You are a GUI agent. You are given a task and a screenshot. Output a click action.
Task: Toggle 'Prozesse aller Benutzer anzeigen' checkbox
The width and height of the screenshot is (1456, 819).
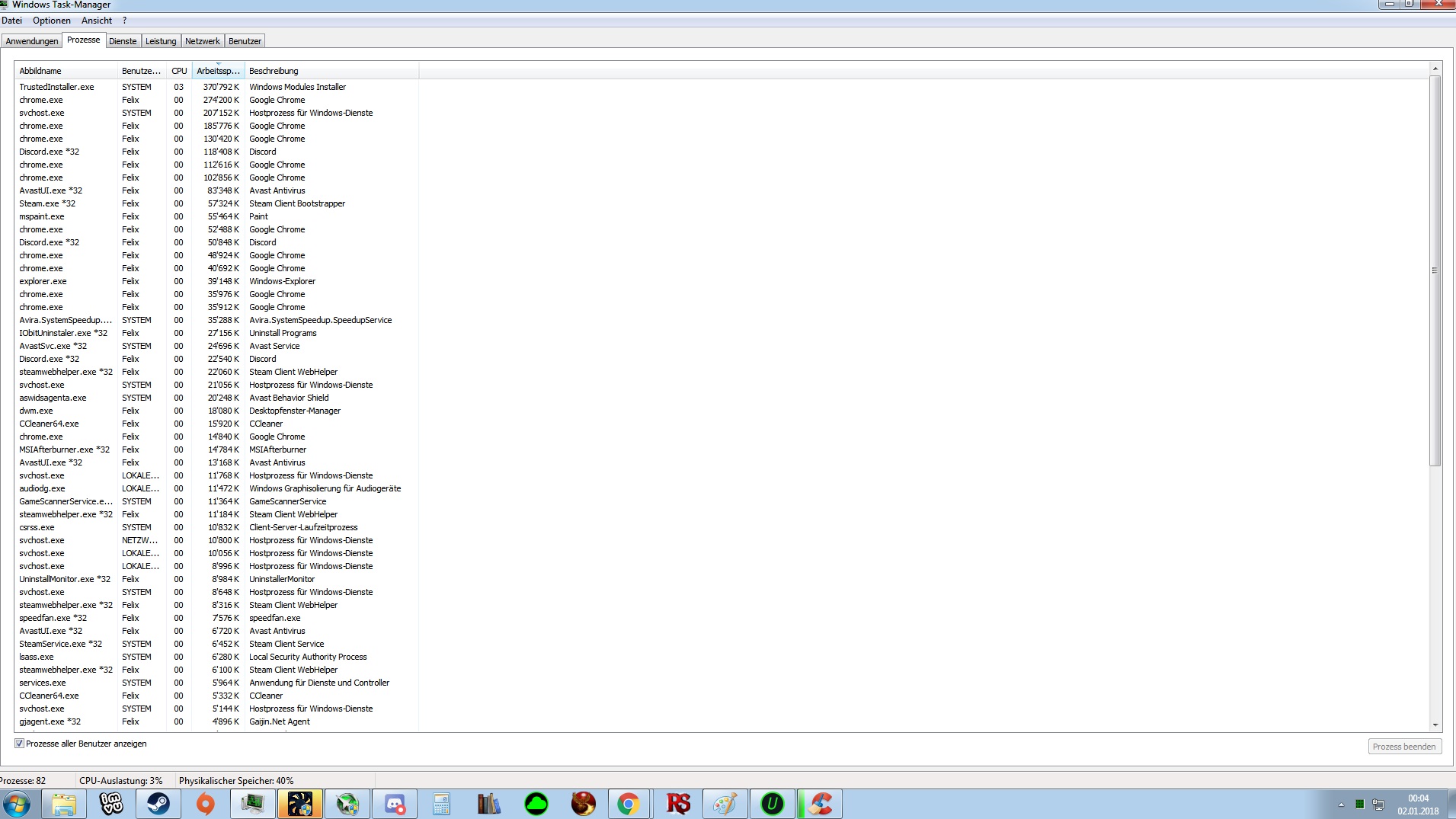[20, 744]
